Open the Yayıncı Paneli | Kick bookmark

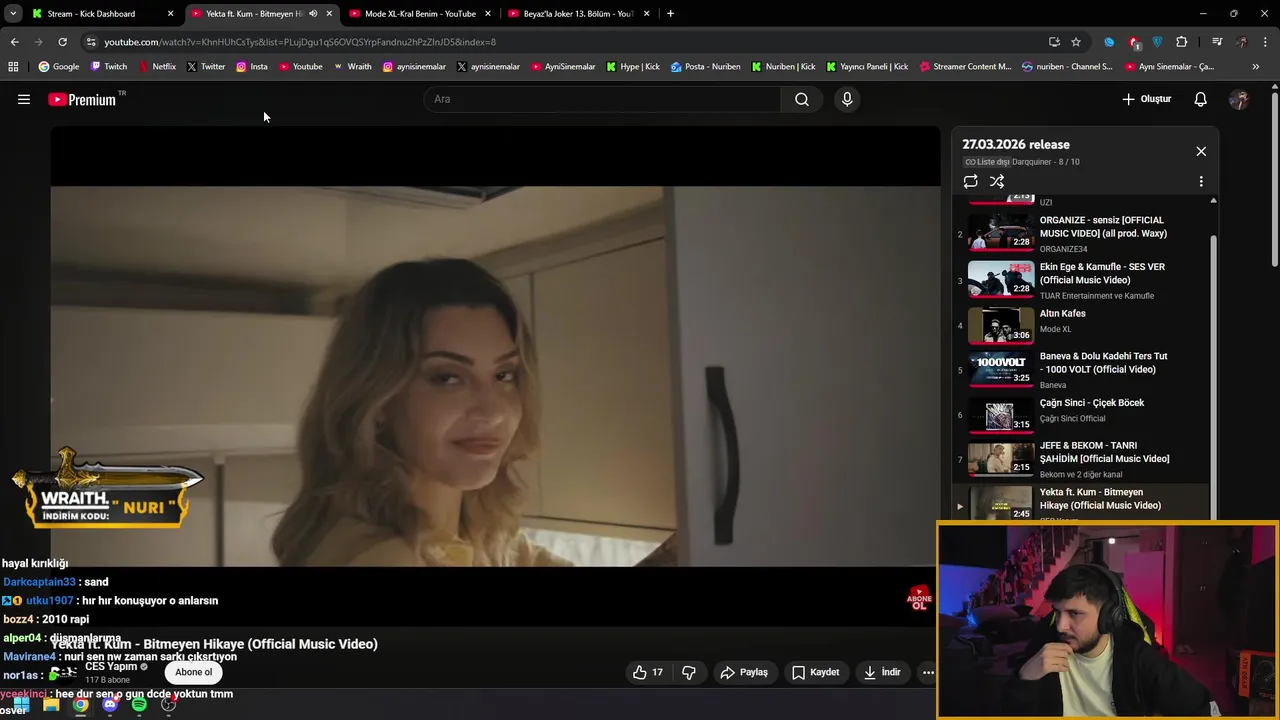(x=867, y=67)
